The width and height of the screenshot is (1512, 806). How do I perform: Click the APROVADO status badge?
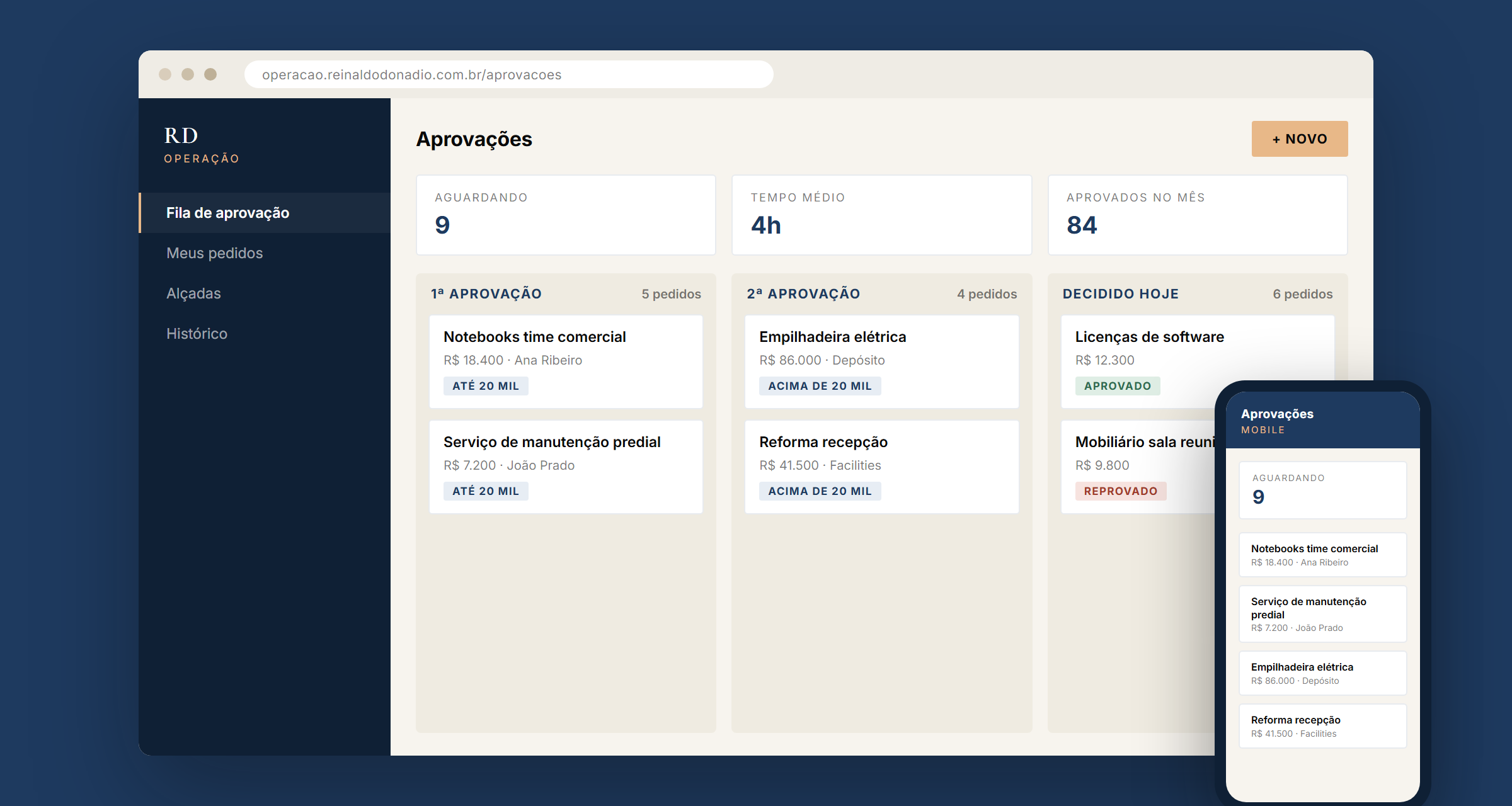coord(1118,386)
